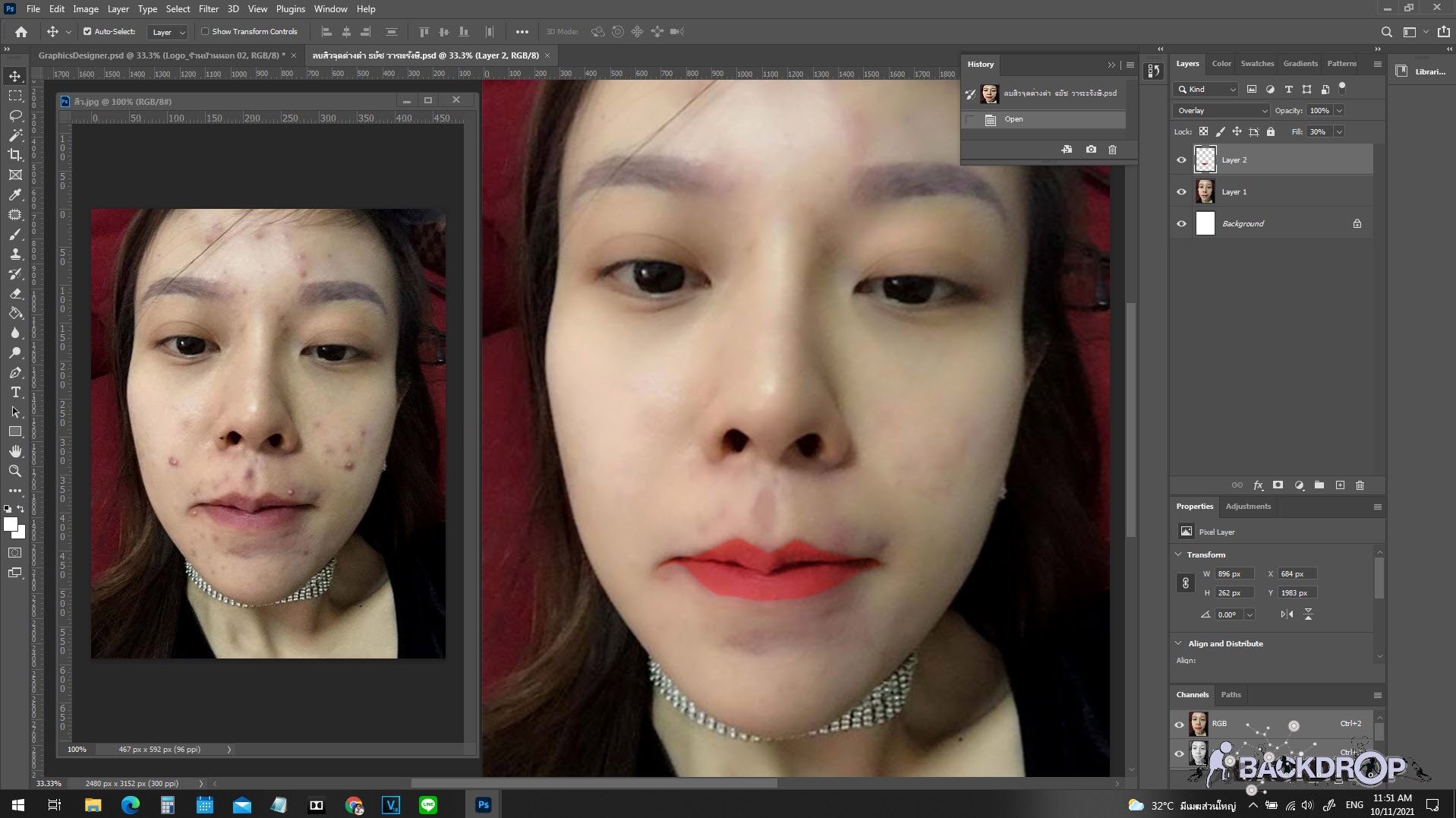The width and height of the screenshot is (1456, 818).
Task: Enable Show Transform Controls checkbox
Action: [205, 32]
